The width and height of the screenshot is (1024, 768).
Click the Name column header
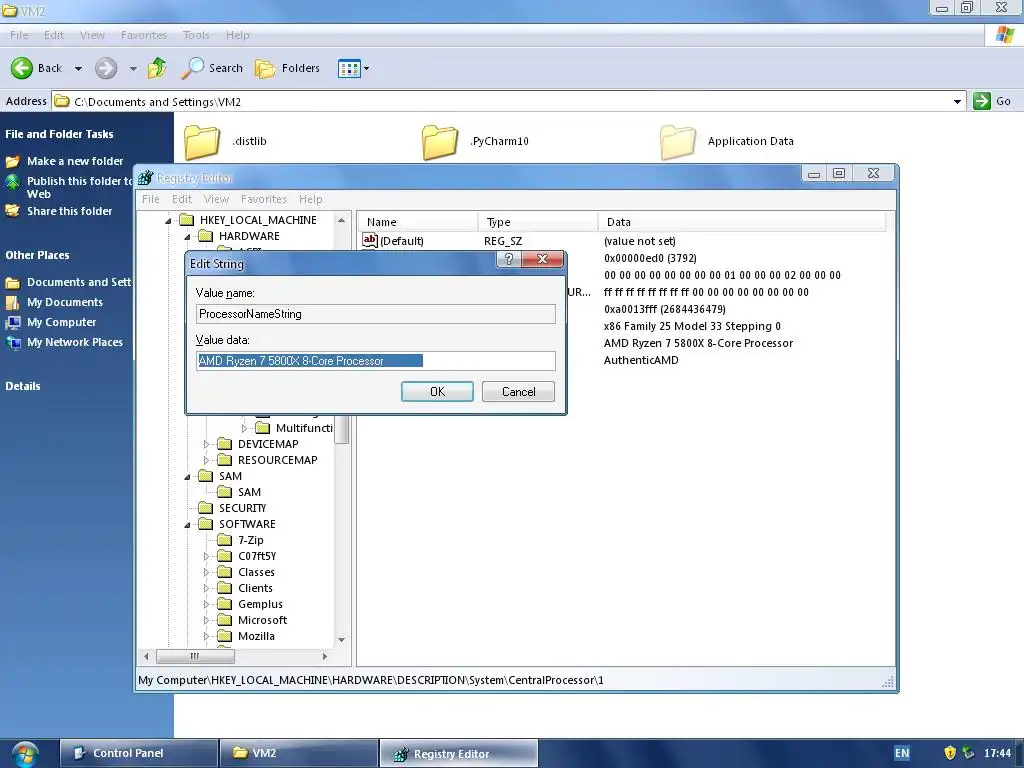click(418, 222)
